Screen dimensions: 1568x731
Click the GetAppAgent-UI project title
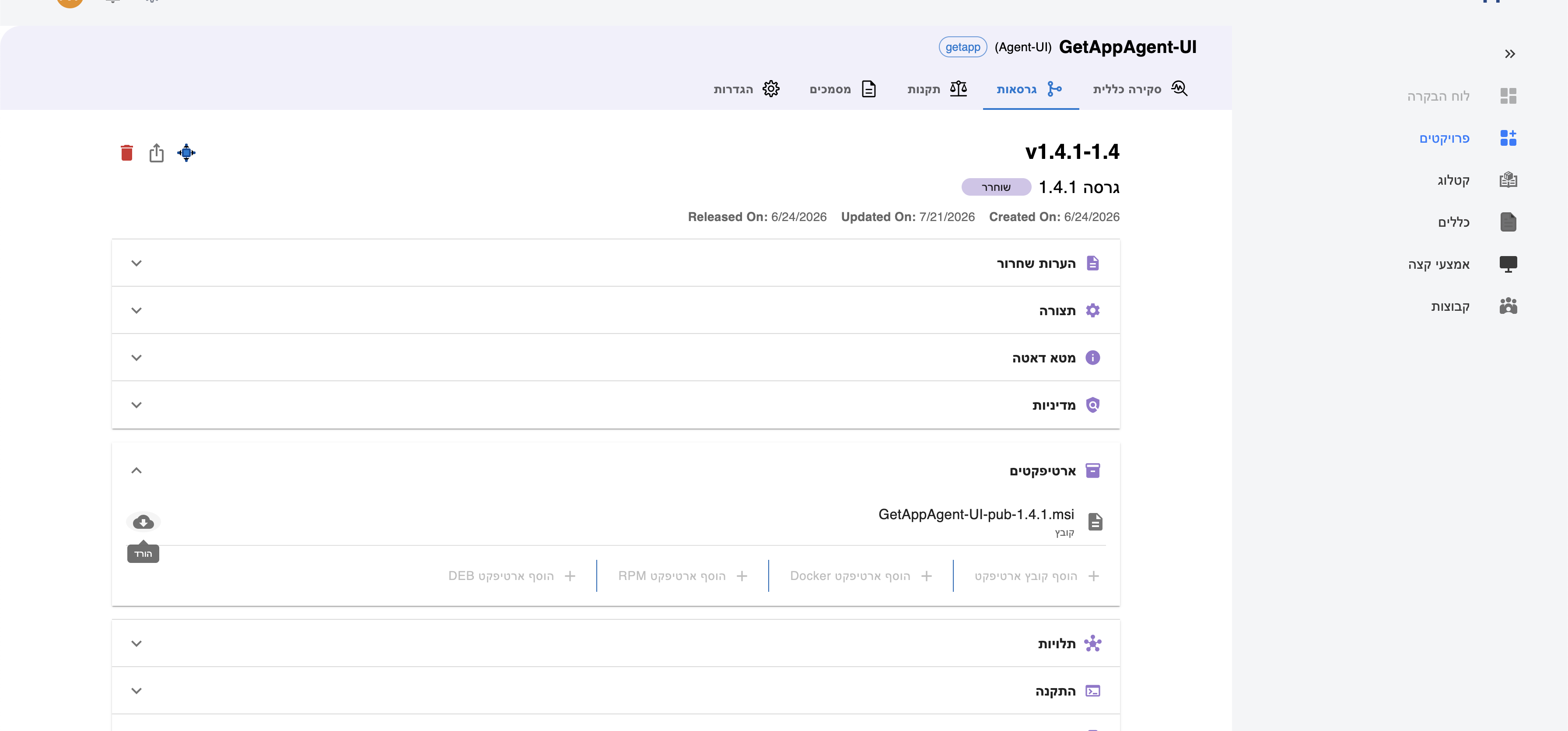tap(1127, 47)
